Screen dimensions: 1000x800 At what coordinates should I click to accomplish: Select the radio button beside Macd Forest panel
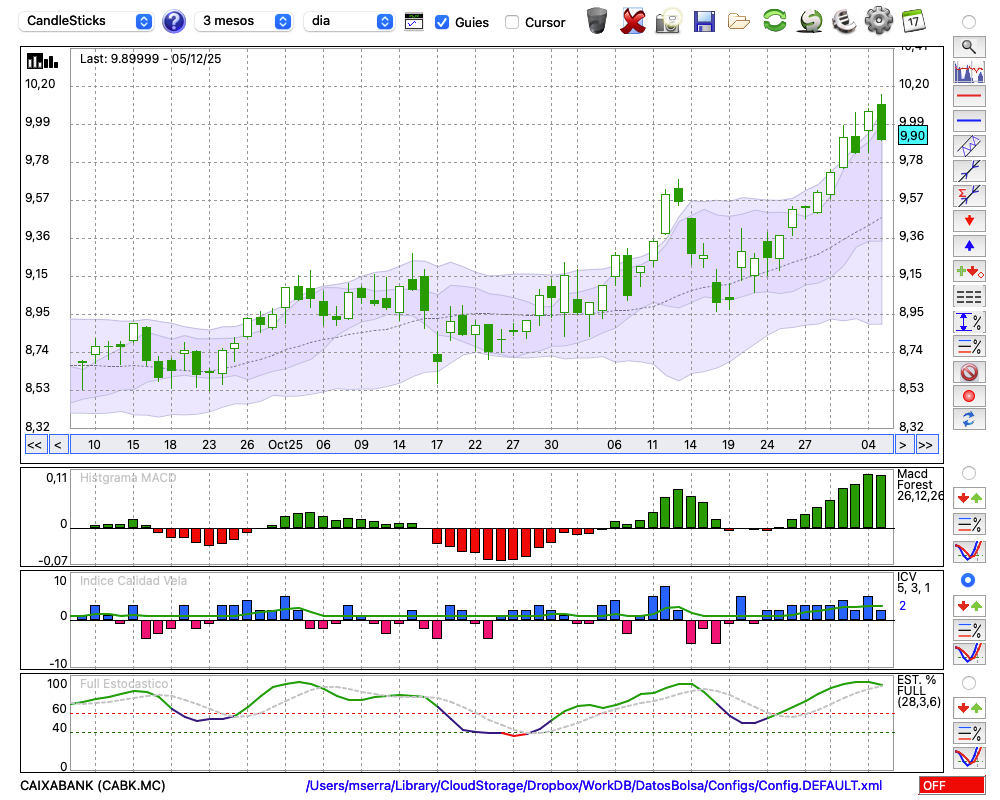[x=968, y=473]
